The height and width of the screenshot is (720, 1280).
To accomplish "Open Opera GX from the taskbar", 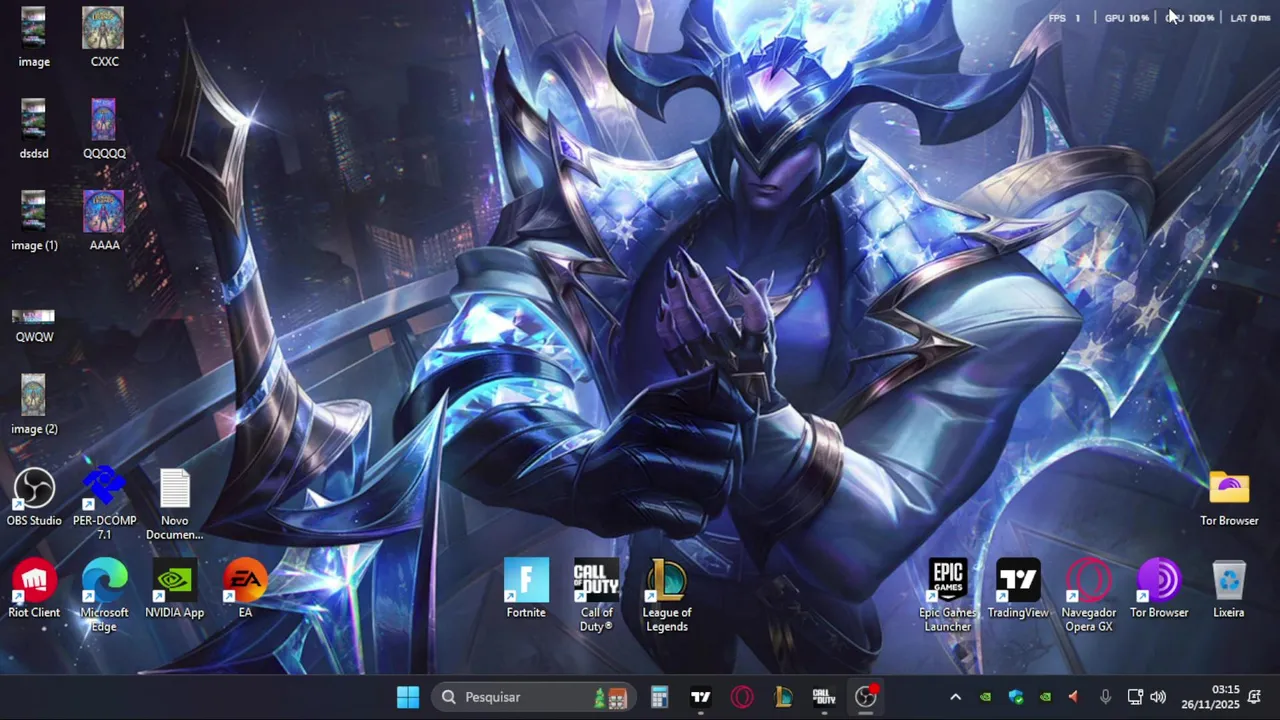I will click(742, 697).
